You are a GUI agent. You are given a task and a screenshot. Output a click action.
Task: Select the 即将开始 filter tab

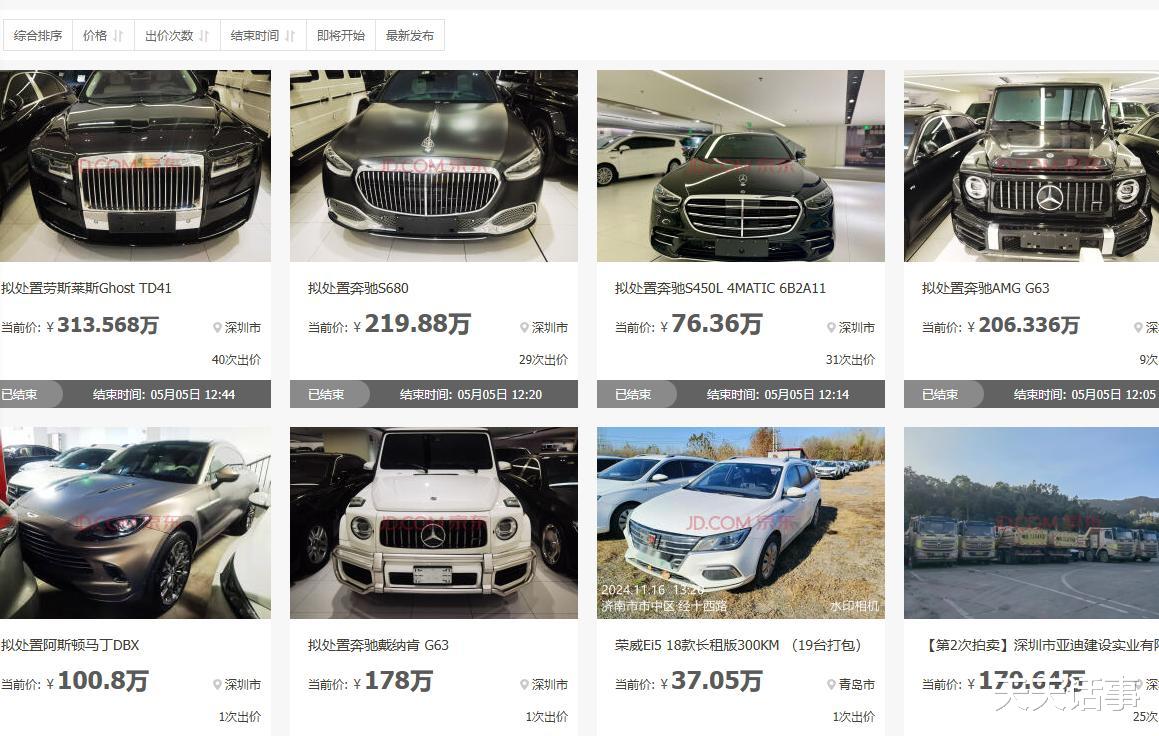coord(341,35)
